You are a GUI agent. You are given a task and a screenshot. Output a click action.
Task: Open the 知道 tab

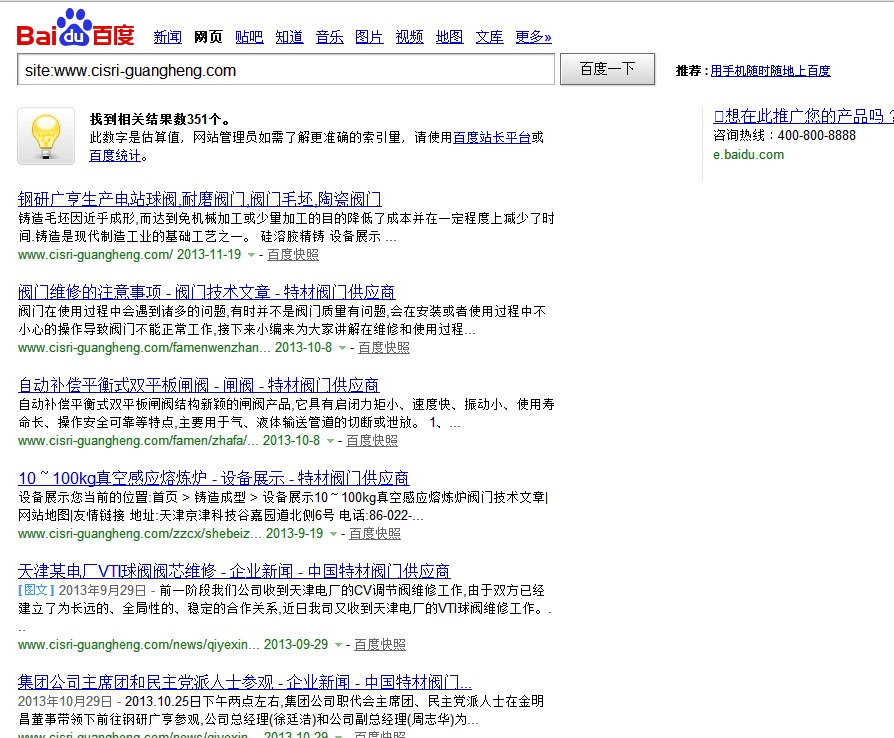[x=289, y=37]
